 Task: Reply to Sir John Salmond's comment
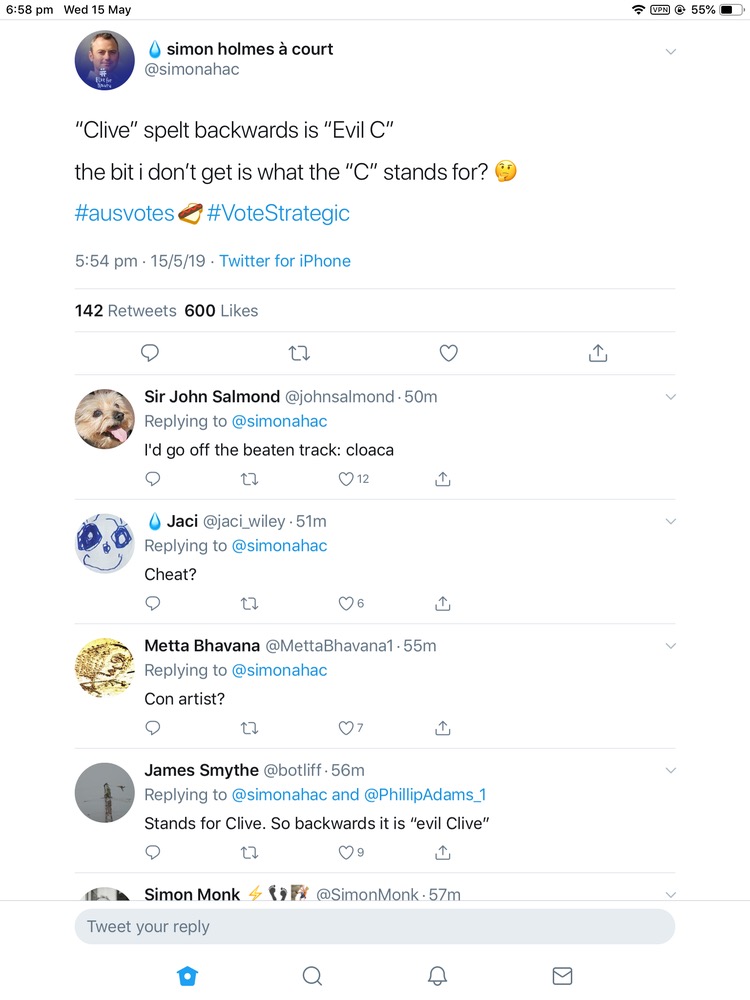(x=153, y=479)
